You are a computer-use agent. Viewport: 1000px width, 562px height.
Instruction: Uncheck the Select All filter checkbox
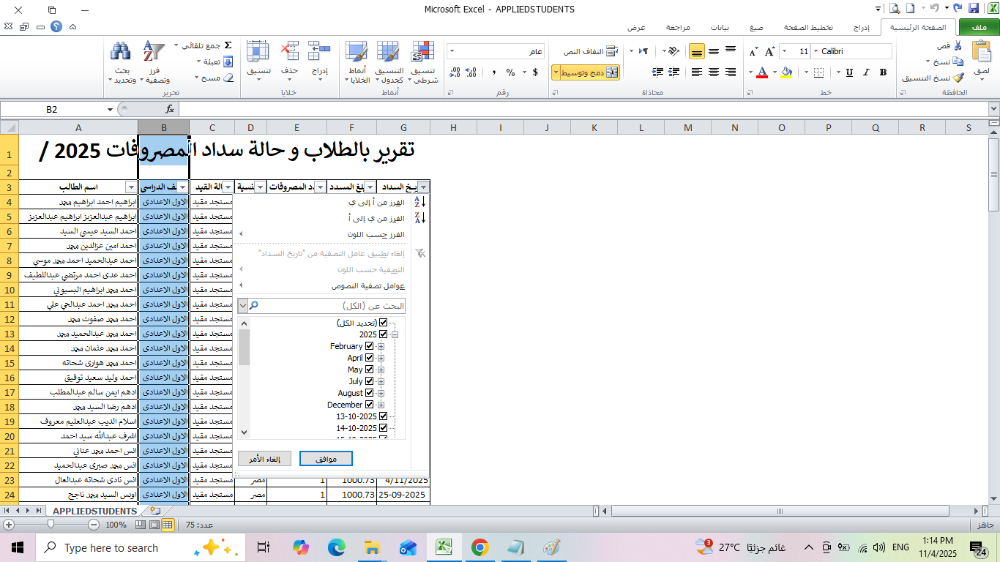pyautogui.click(x=383, y=323)
